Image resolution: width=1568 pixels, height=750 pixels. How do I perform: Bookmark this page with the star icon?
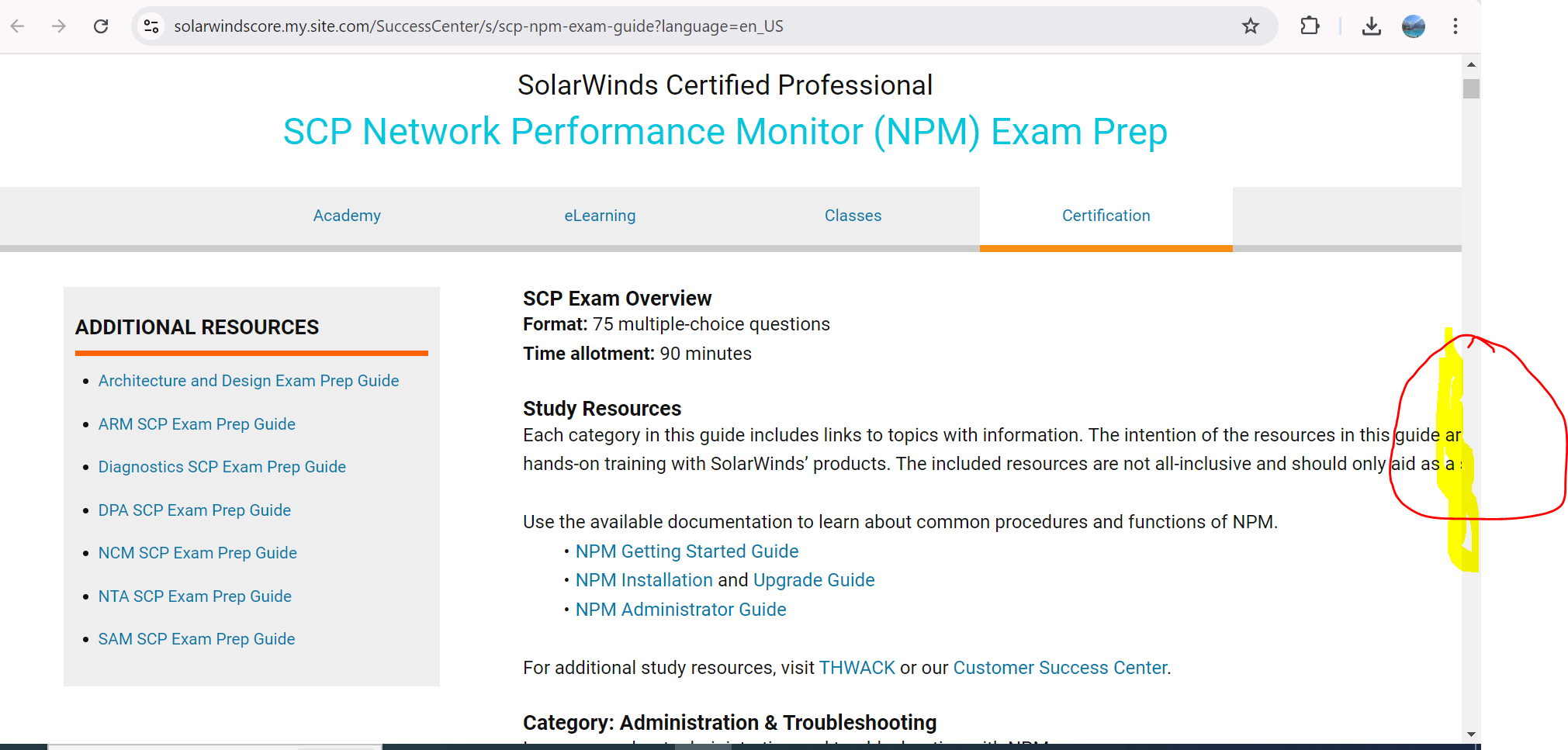pos(1250,26)
